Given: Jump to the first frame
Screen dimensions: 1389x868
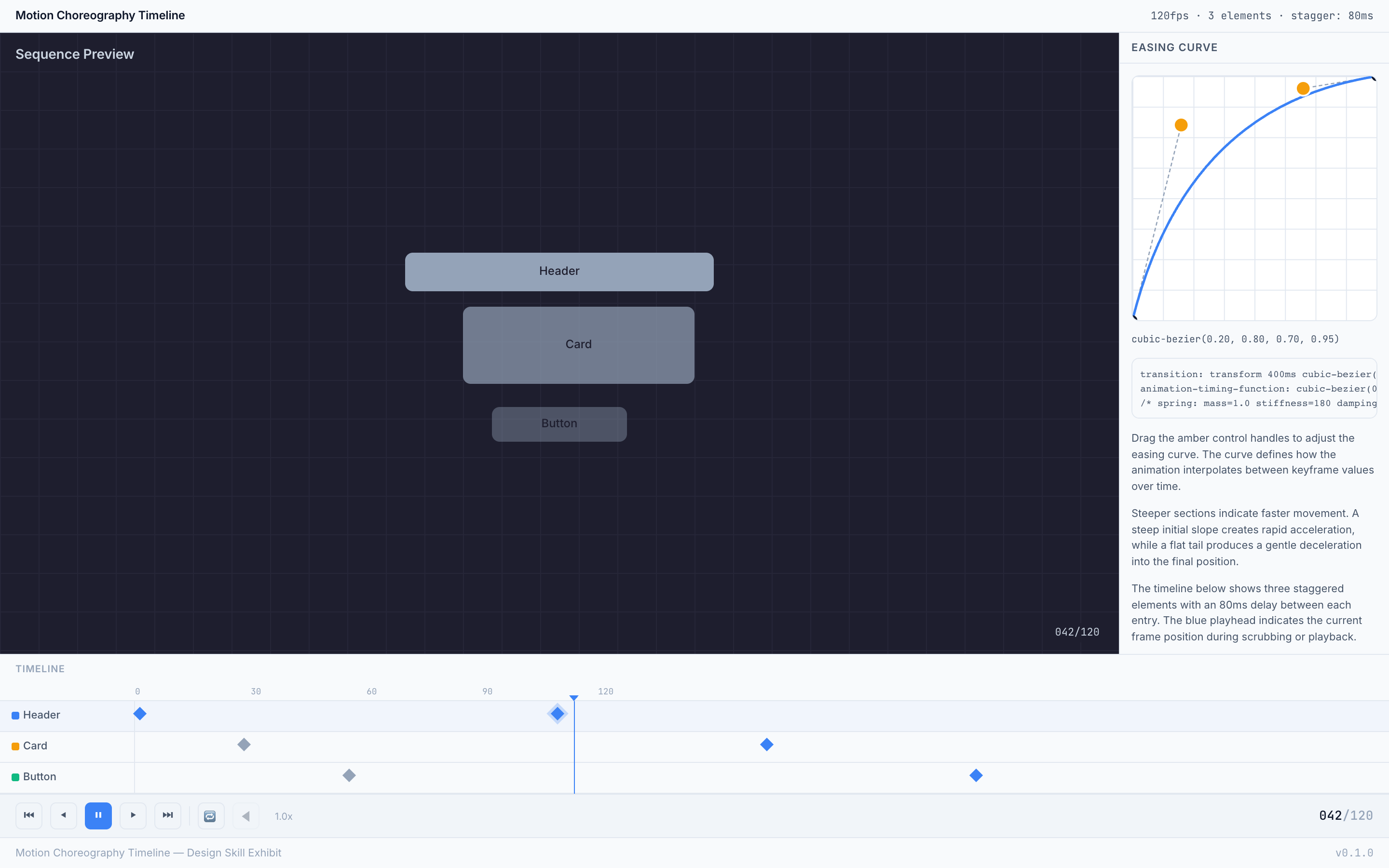Looking at the screenshot, I should pyautogui.click(x=29, y=815).
